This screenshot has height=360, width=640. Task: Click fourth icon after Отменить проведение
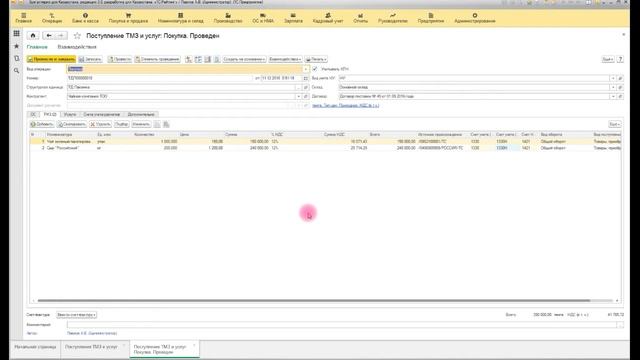point(217,59)
